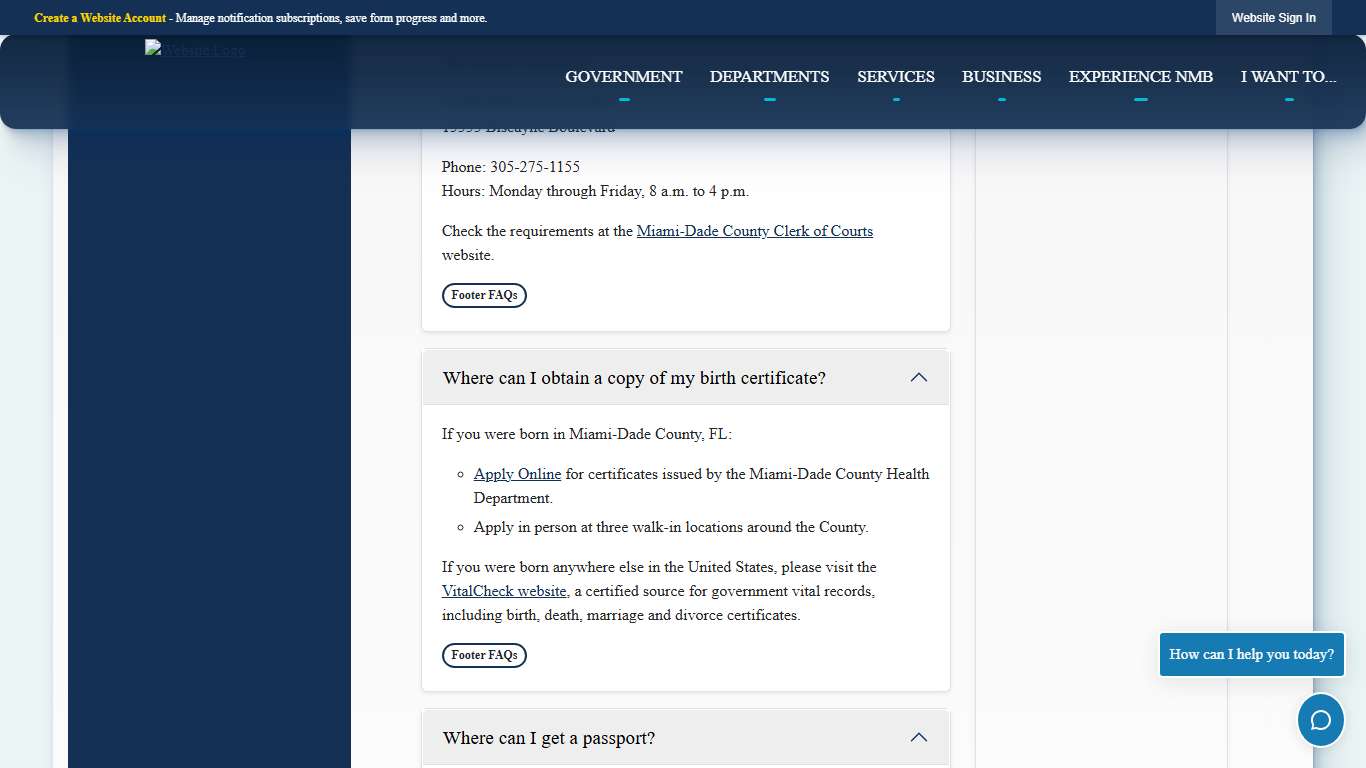Click the Apply Online link
The height and width of the screenshot is (768, 1366).
tap(517, 473)
